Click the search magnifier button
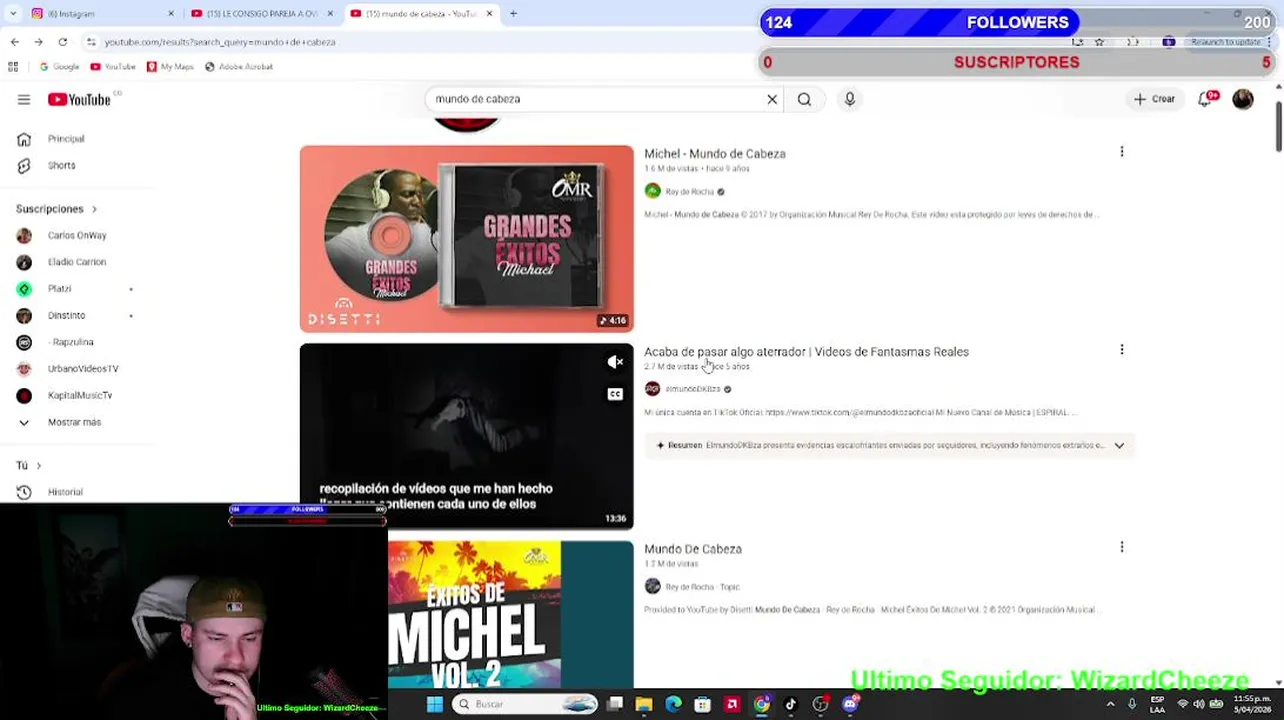This screenshot has width=1284, height=720. (804, 99)
